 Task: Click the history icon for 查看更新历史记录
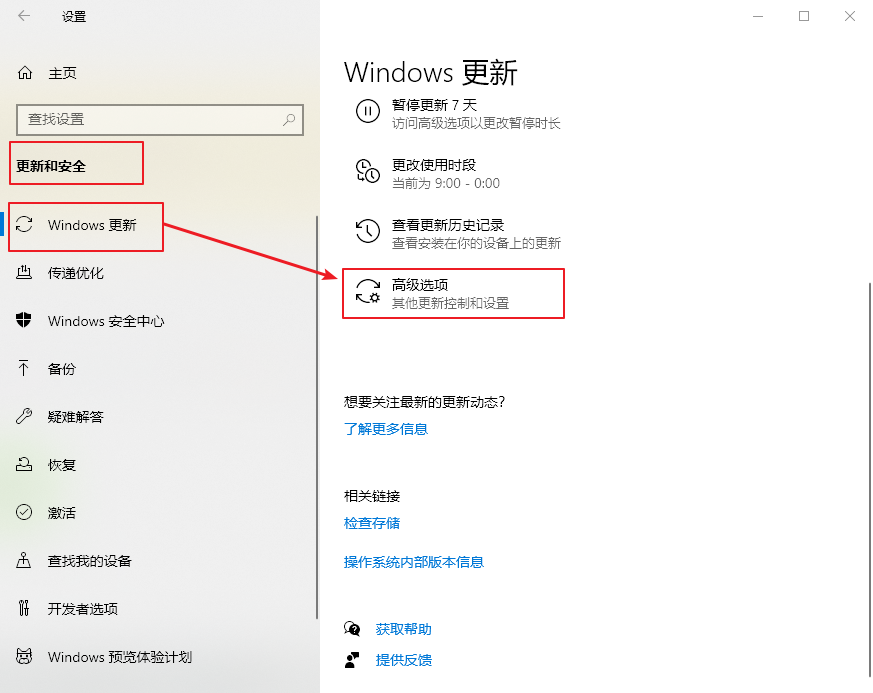click(367, 230)
